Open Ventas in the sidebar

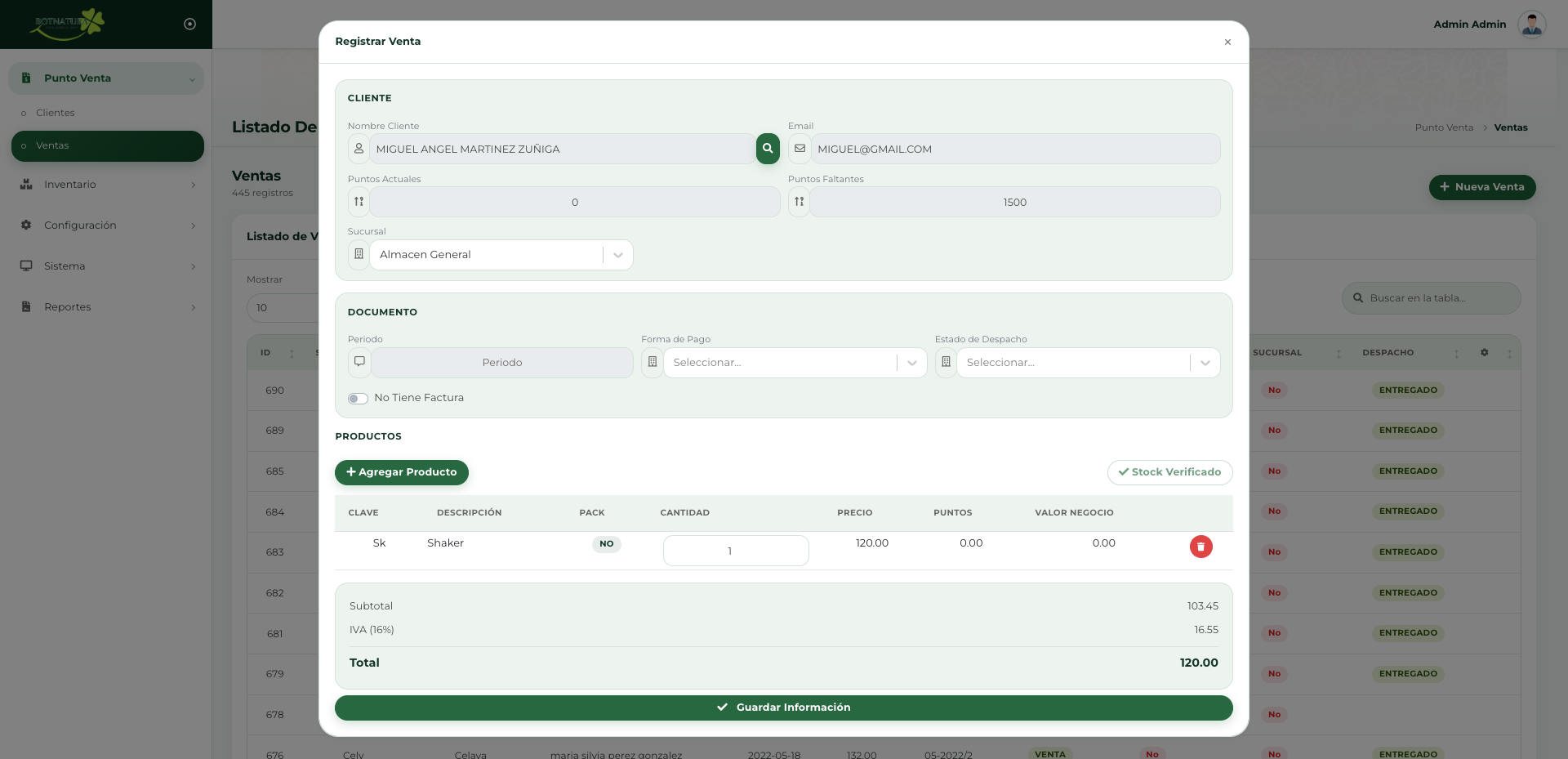(107, 146)
